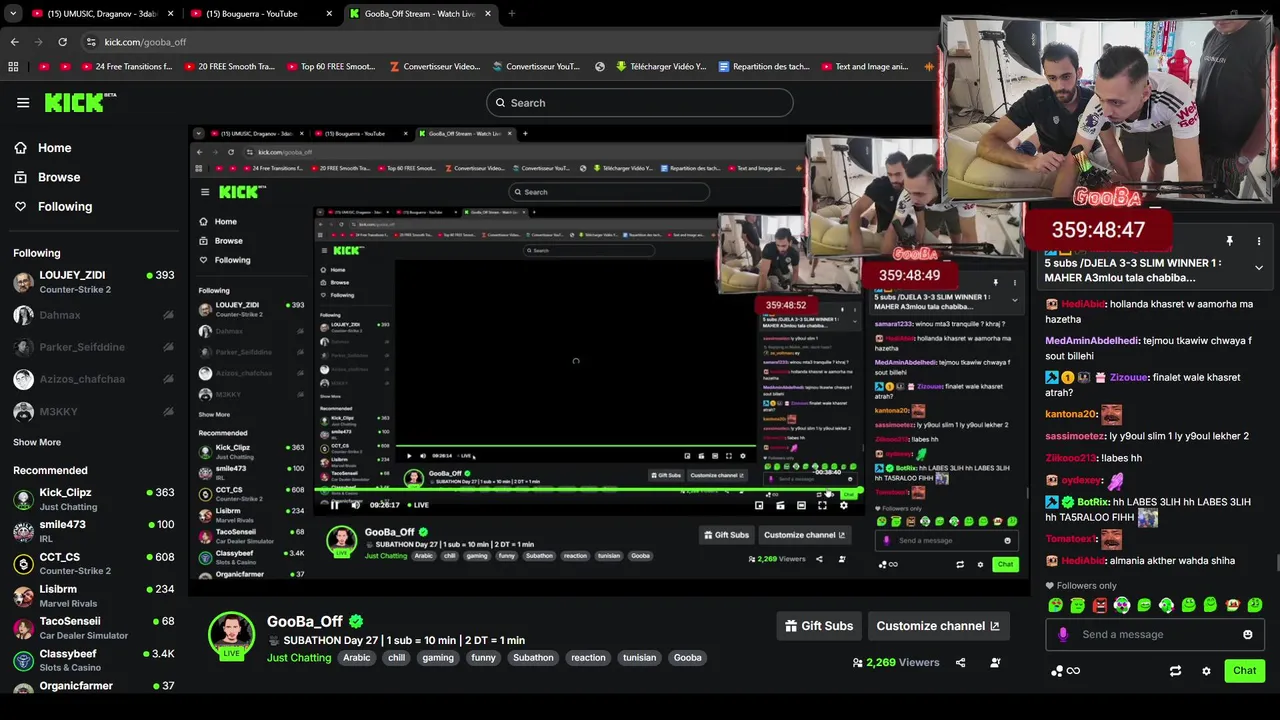Click the KICK logo

[x=80, y=102]
